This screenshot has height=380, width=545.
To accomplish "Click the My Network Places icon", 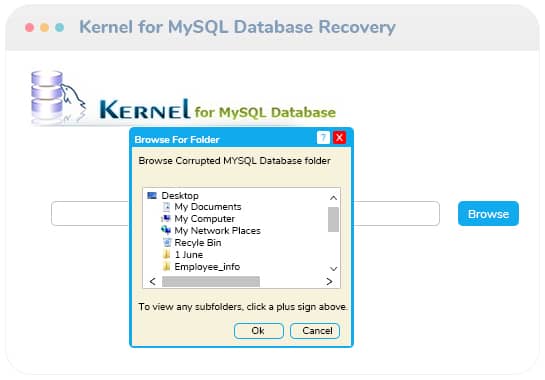I will (166, 230).
